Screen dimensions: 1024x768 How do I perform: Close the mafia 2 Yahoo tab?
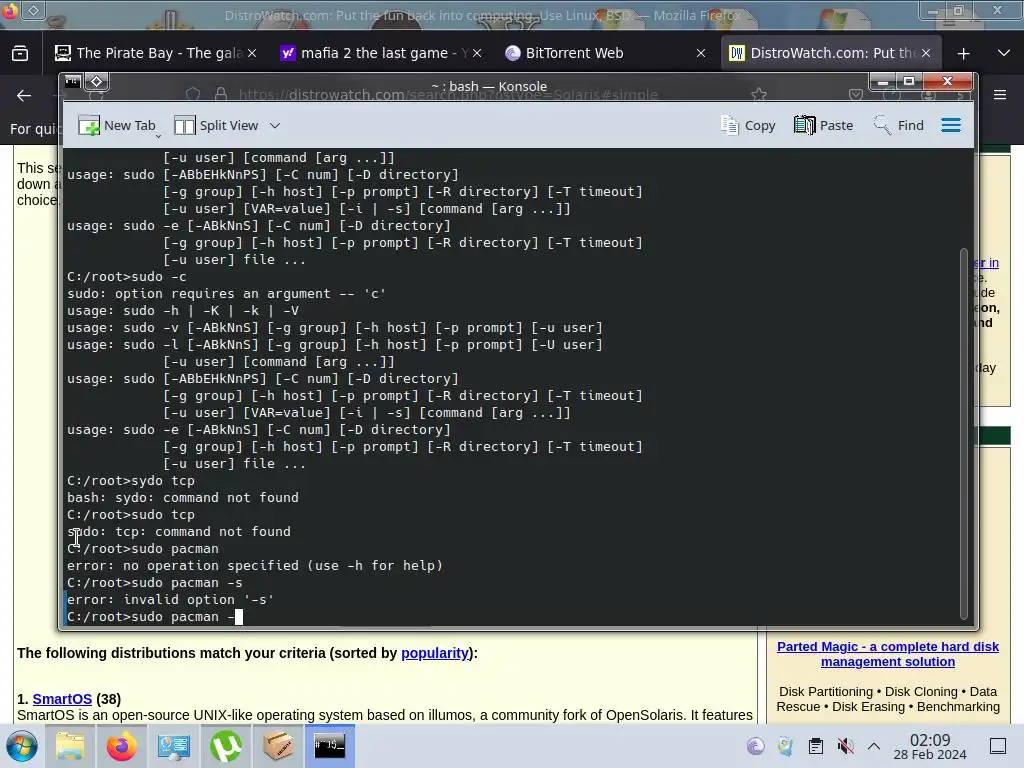click(x=477, y=54)
